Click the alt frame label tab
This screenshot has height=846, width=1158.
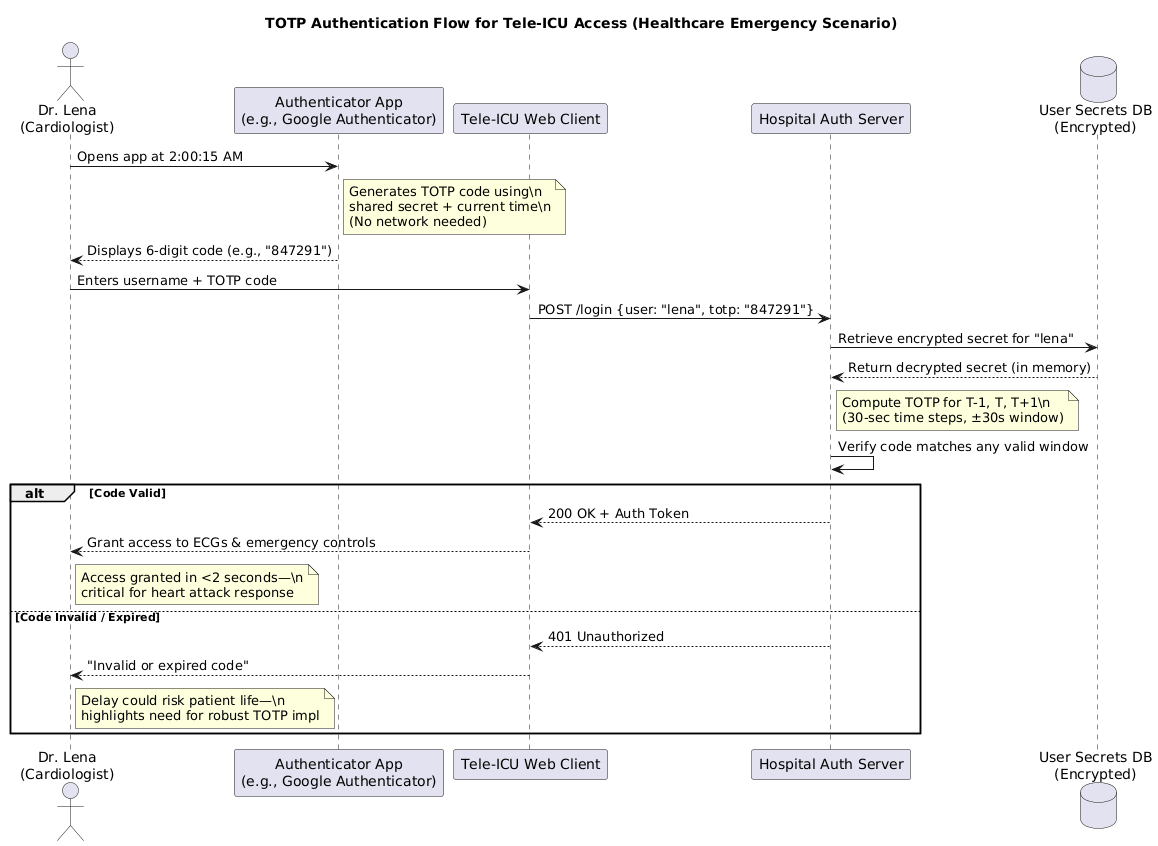click(x=38, y=493)
